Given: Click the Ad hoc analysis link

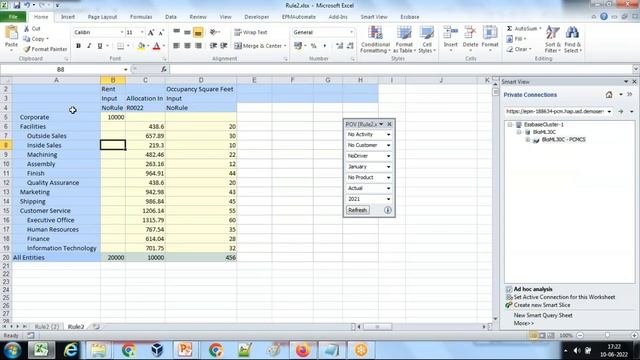Looking at the screenshot, I should (x=533, y=289).
